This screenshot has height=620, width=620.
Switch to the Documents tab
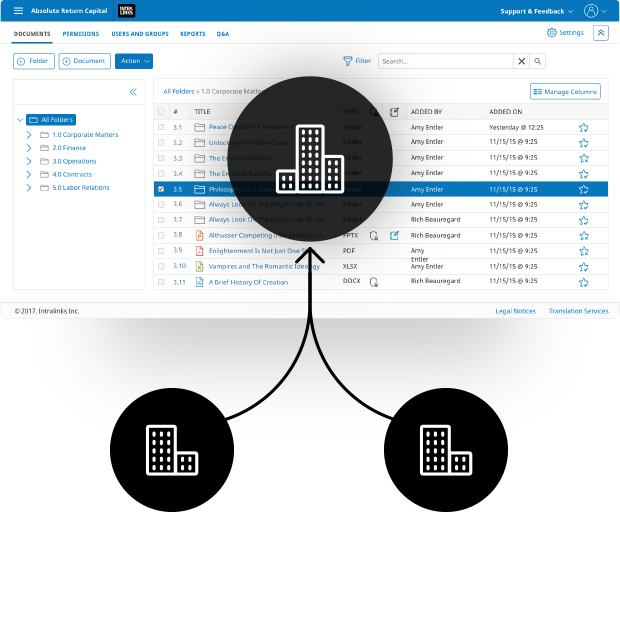pos(32,34)
